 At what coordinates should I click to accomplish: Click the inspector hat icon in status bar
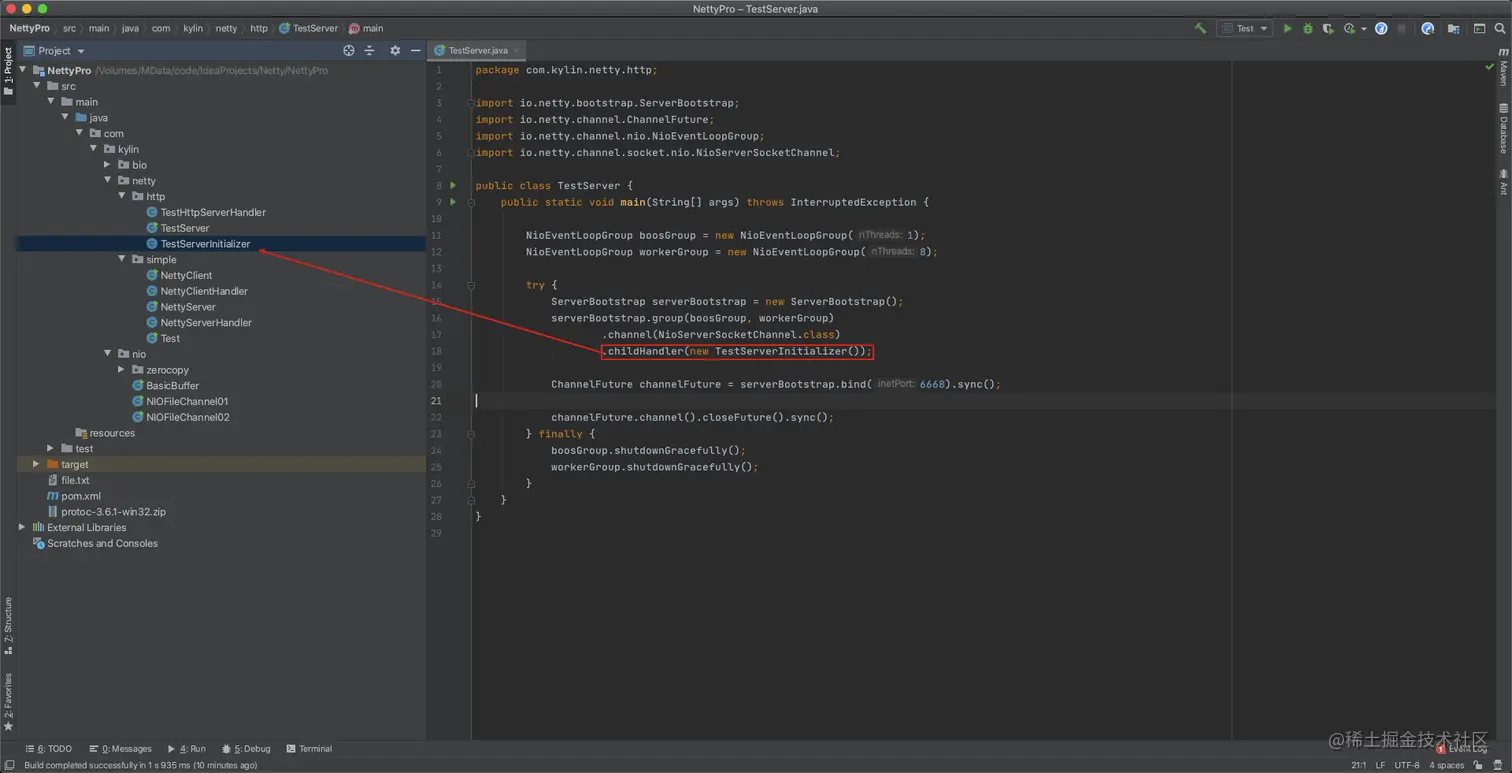1498,765
